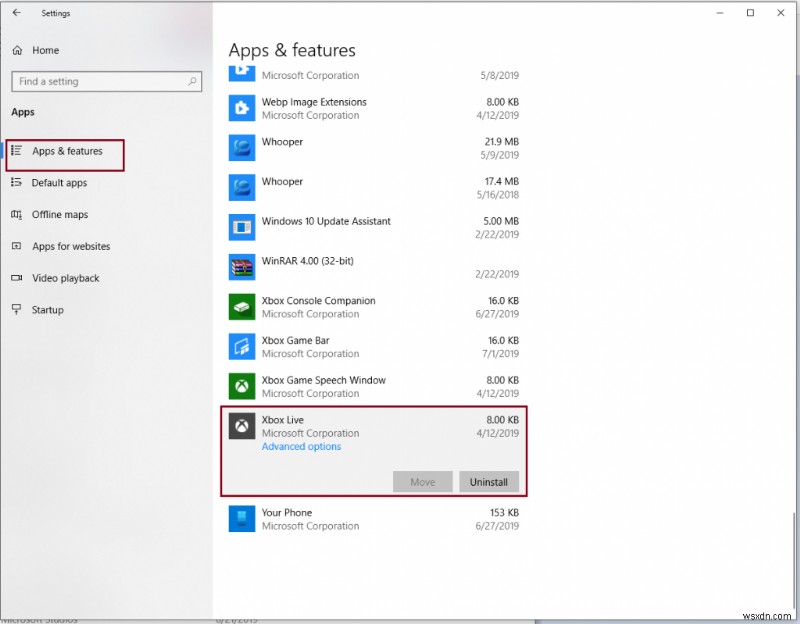This screenshot has width=800, height=624.
Task: Select Xbox Console Companion entry
Action: [x=374, y=307]
